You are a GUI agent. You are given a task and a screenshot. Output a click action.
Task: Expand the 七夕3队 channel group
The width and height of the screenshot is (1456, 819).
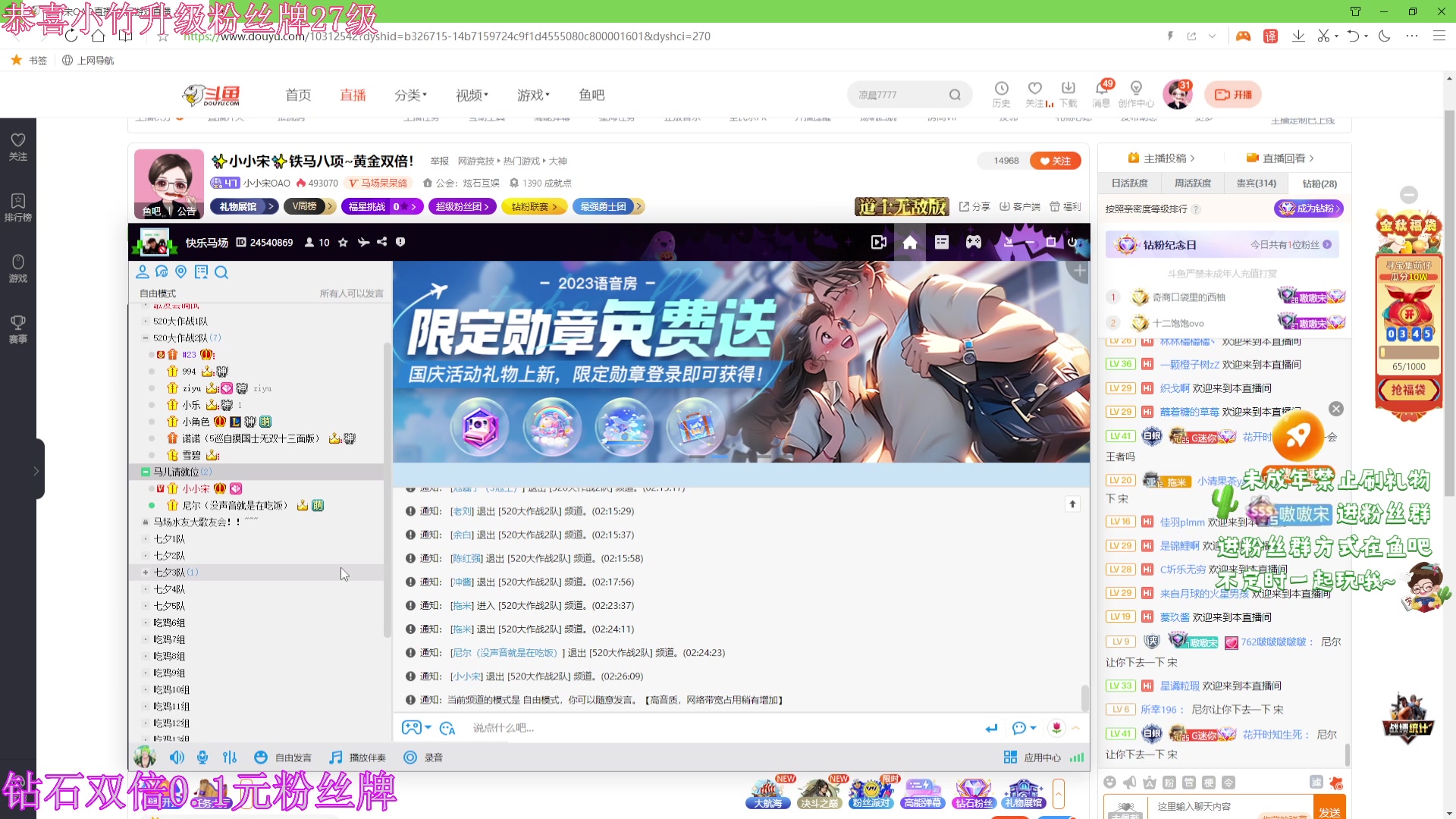tap(146, 573)
